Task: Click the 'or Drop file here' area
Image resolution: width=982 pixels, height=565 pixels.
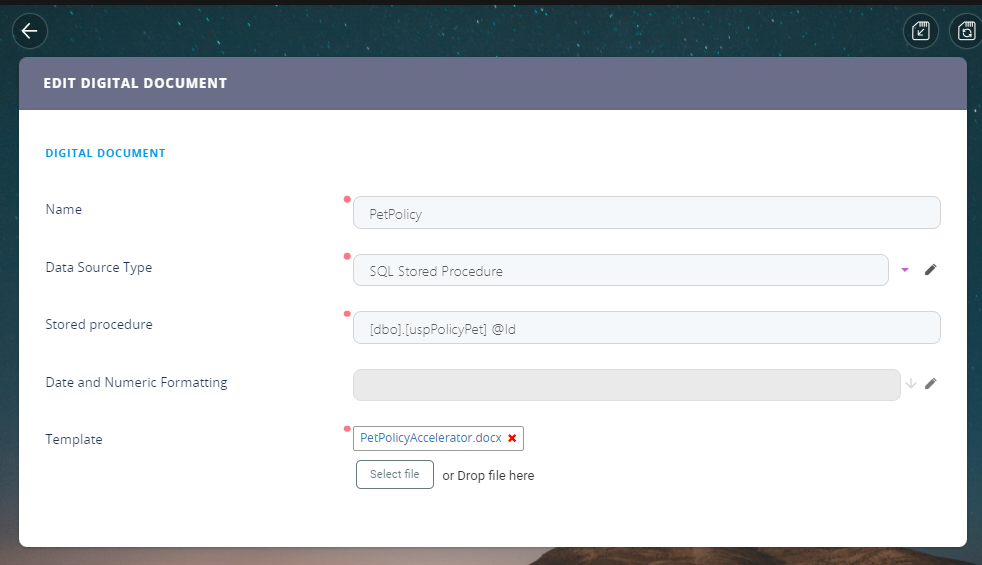Action: (x=488, y=476)
